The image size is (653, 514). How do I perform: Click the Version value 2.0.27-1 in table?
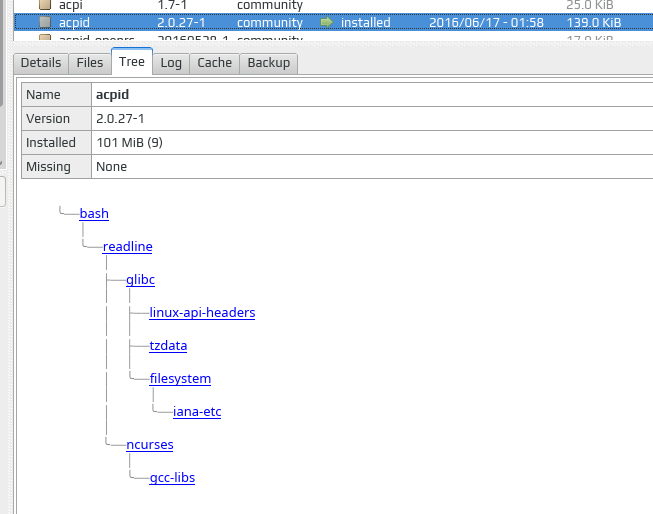(x=120, y=119)
